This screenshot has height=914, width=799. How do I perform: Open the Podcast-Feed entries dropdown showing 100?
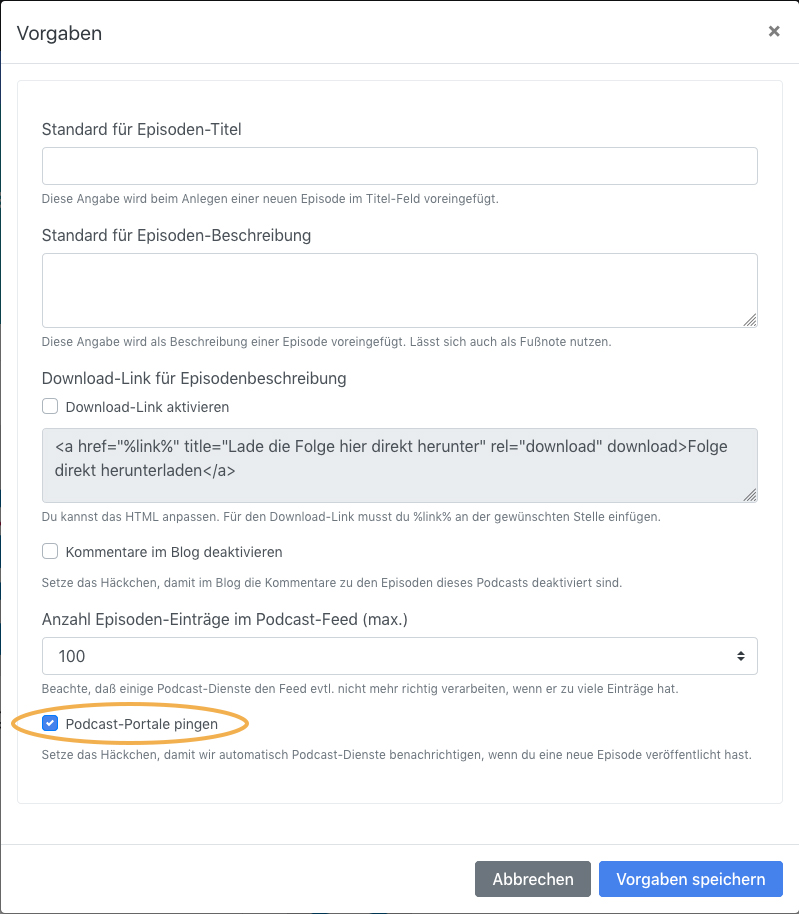399,656
